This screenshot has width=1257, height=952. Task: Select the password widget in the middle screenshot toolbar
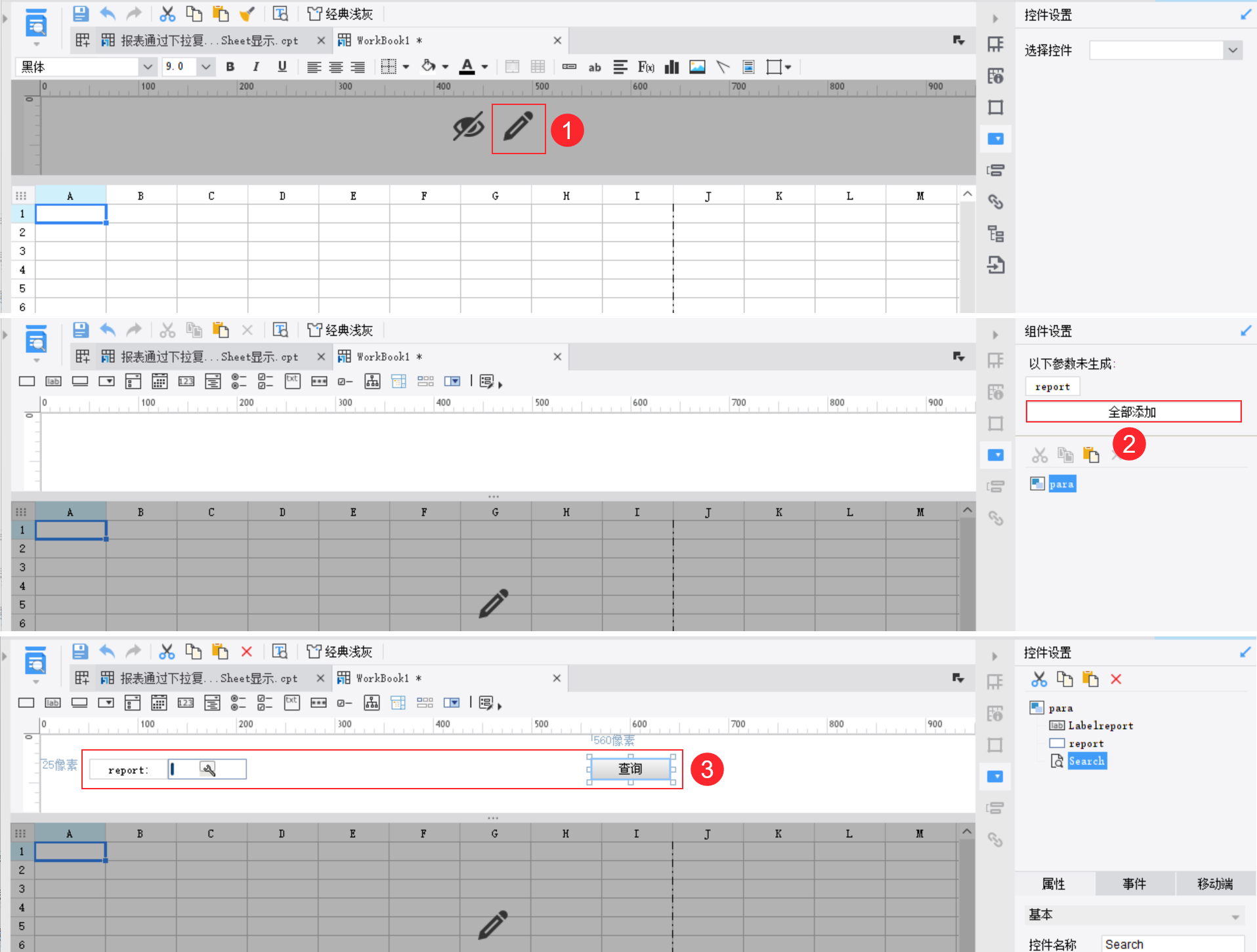coord(320,381)
